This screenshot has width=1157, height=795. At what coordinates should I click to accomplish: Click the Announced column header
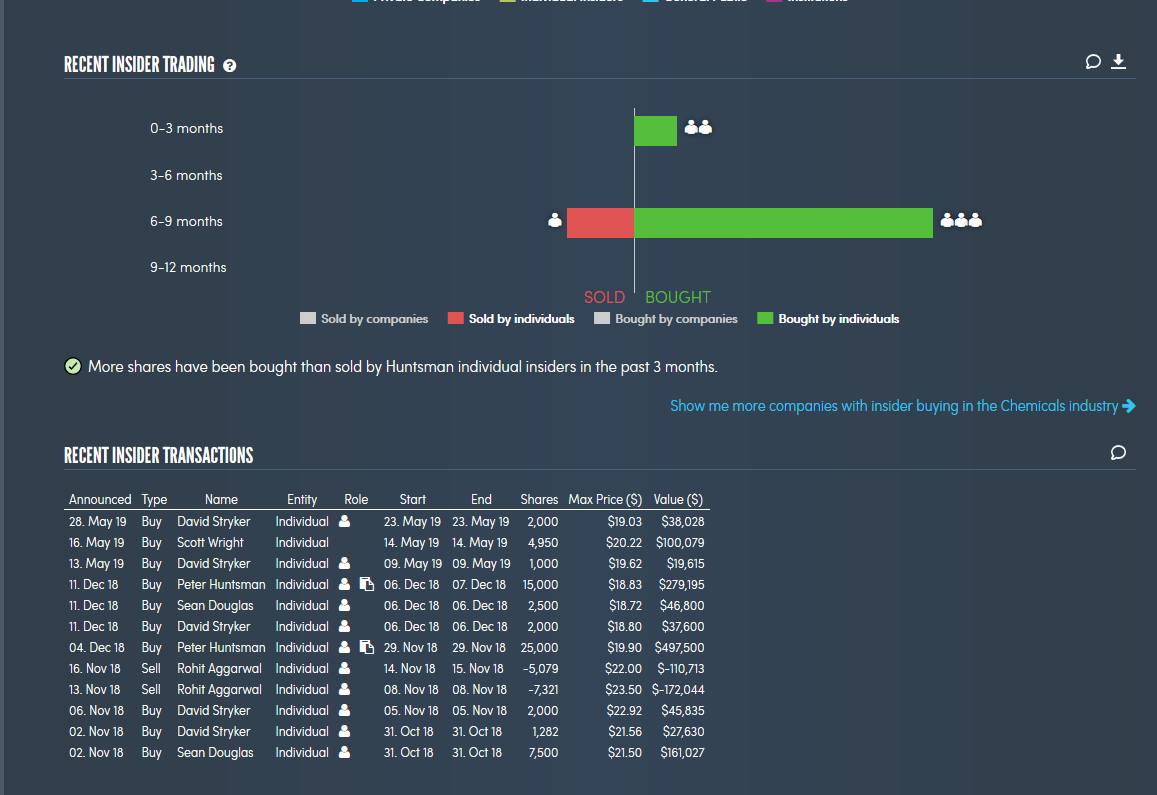tap(100, 499)
